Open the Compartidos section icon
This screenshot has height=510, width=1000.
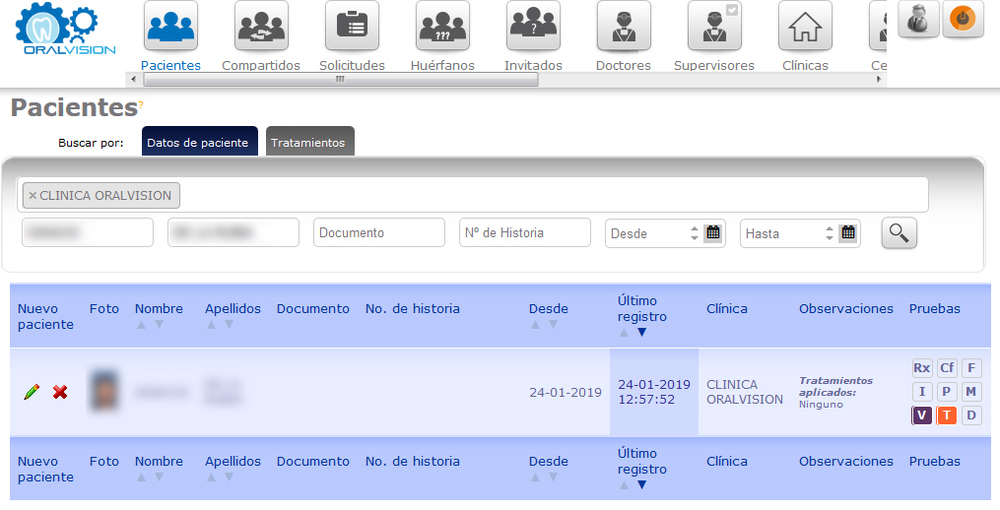point(261,27)
